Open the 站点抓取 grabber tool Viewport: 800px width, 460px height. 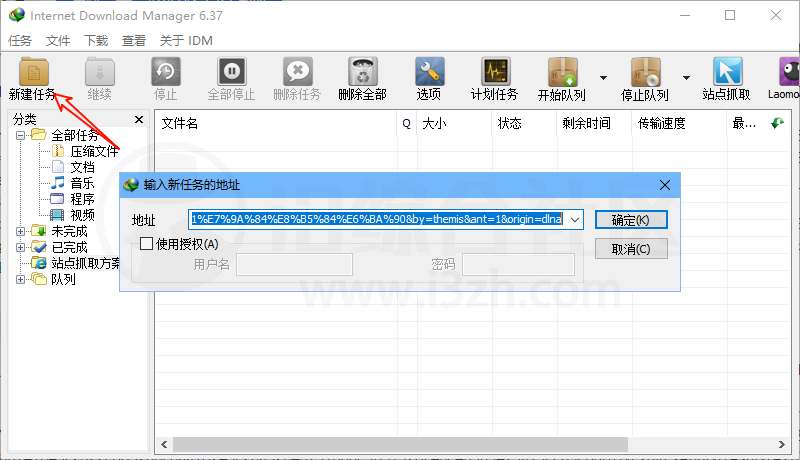tap(727, 72)
